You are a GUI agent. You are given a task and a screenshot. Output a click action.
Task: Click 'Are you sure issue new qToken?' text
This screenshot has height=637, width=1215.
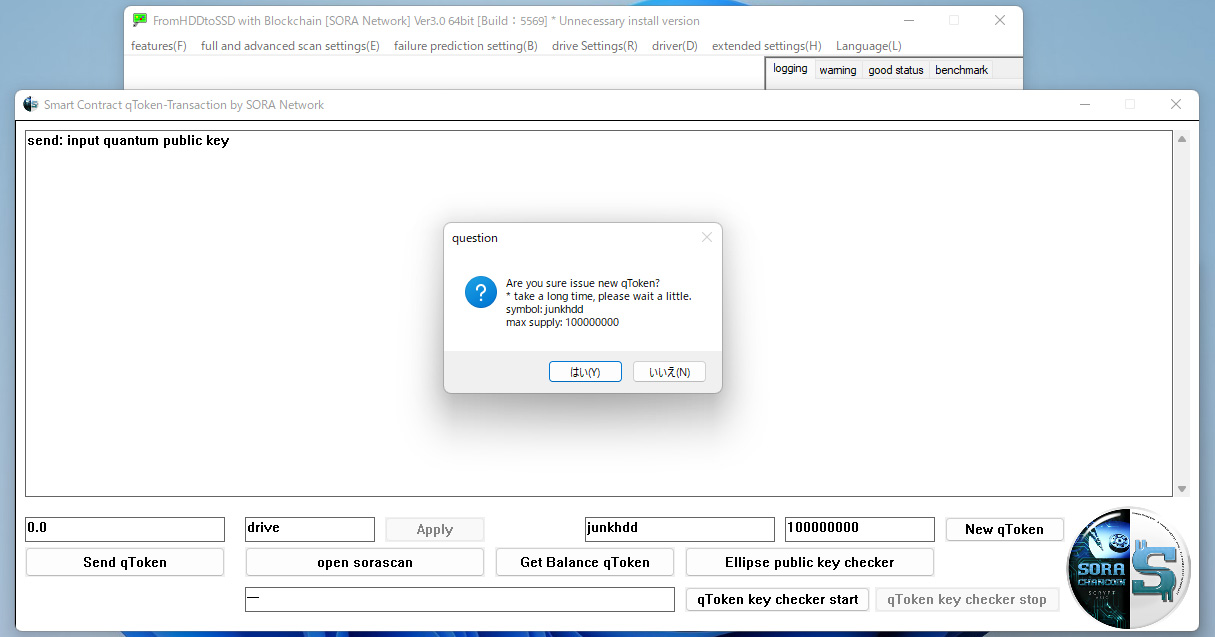coord(583,283)
